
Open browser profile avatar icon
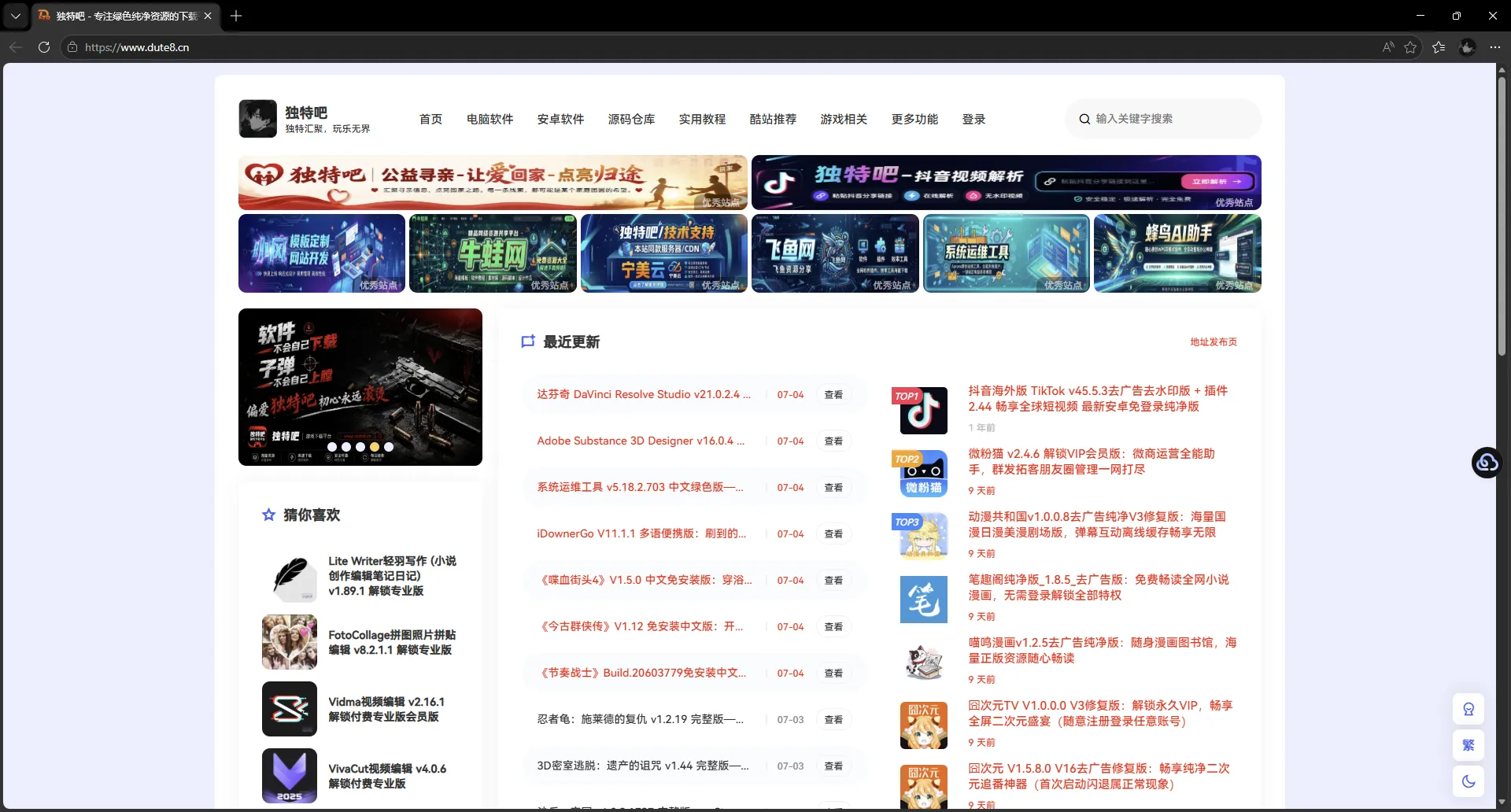[1467, 47]
